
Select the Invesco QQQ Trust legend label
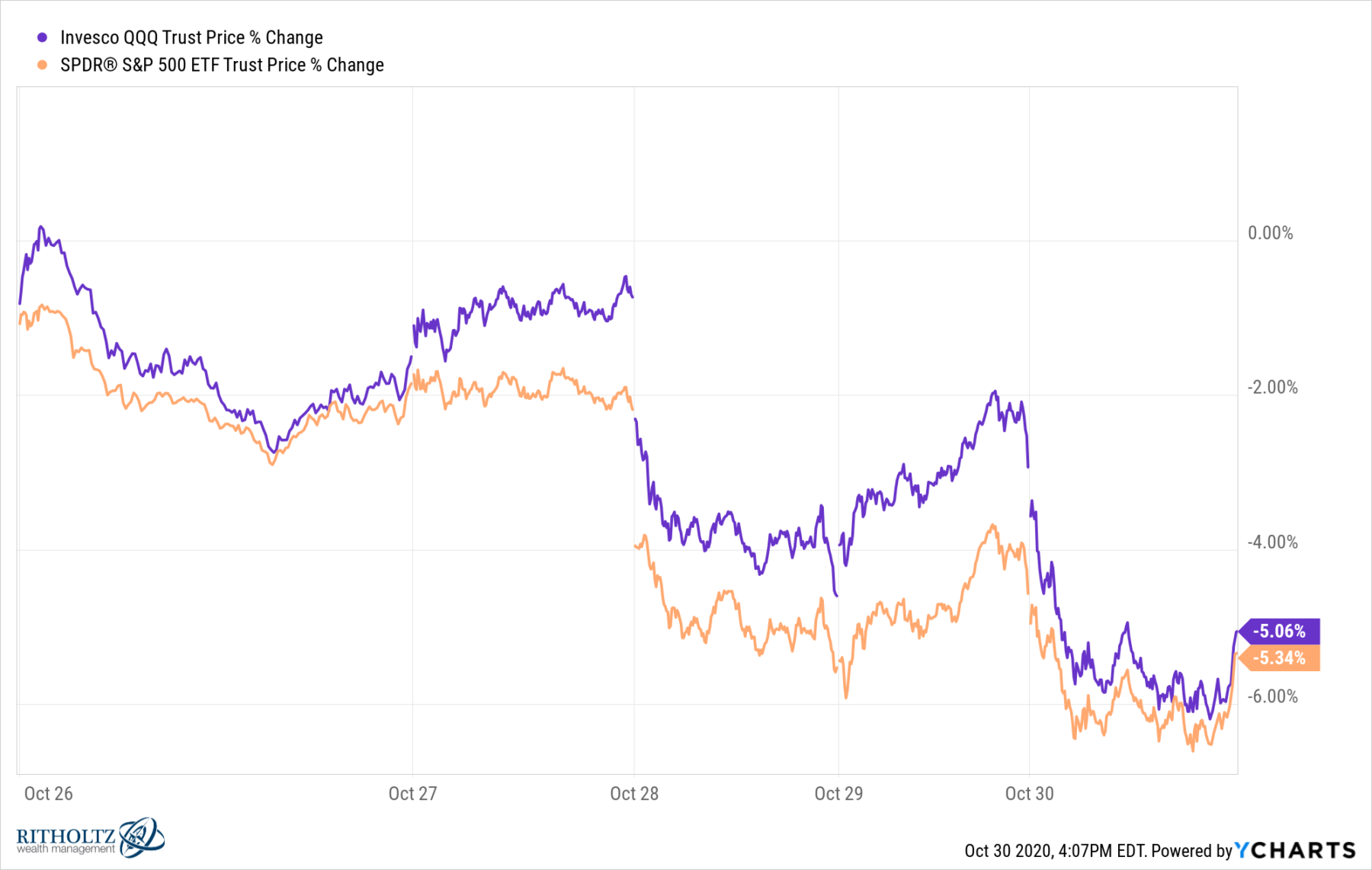pyautogui.click(x=191, y=37)
